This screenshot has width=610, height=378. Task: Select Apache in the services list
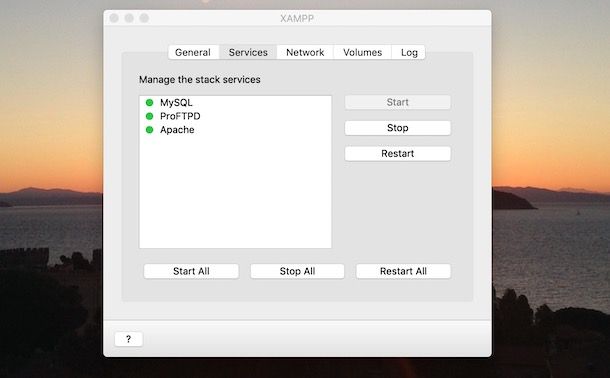click(x=235, y=130)
